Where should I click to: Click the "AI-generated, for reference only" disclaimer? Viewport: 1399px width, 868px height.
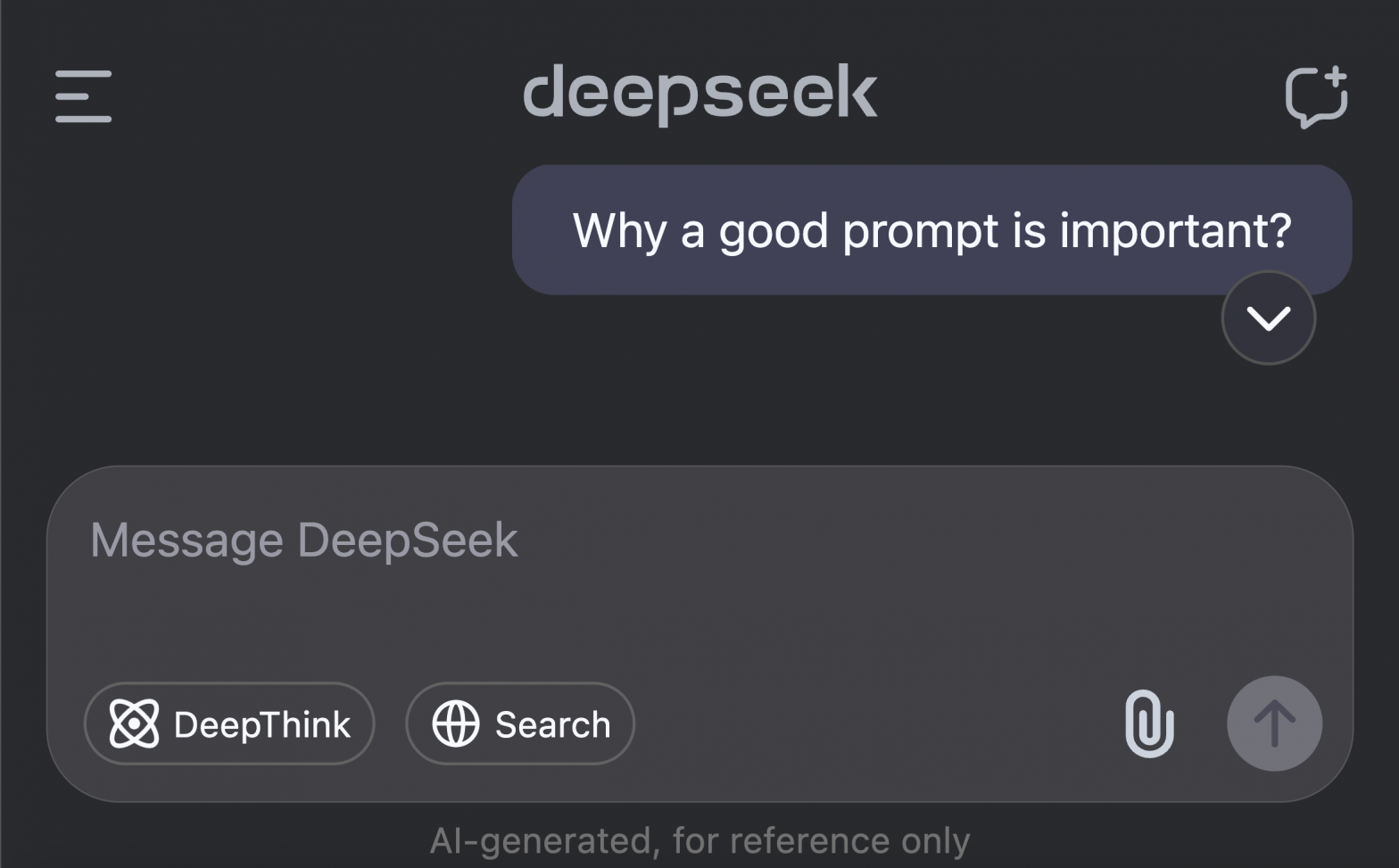(x=699, y=840)
